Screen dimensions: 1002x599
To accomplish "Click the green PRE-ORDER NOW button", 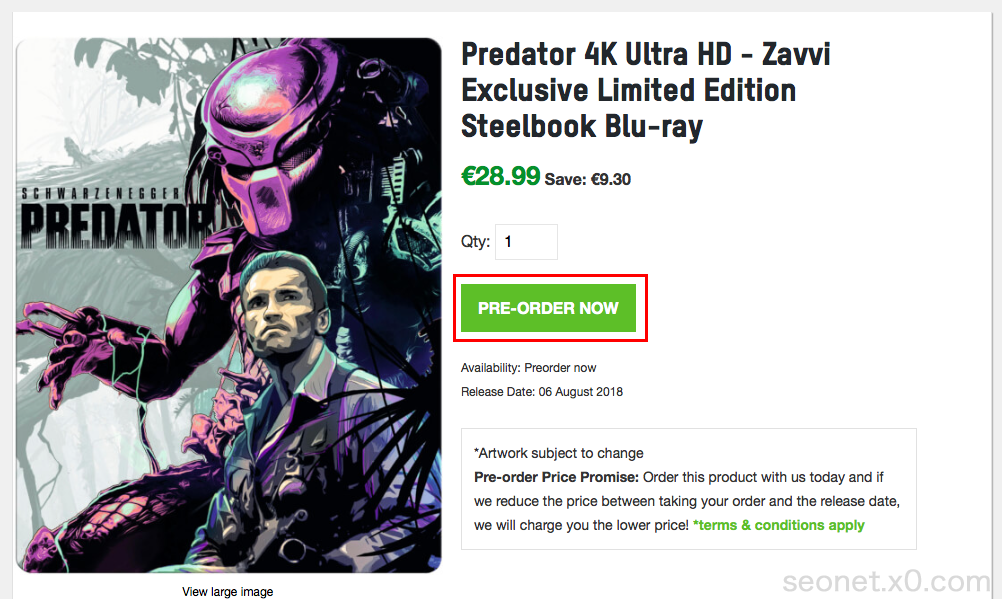I will [548, 308].
